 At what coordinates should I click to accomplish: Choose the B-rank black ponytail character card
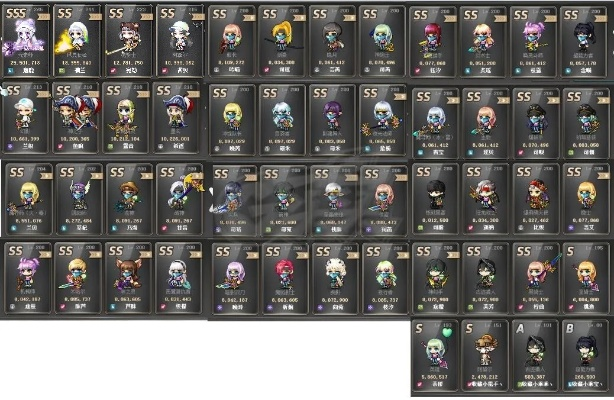(585, 355)
